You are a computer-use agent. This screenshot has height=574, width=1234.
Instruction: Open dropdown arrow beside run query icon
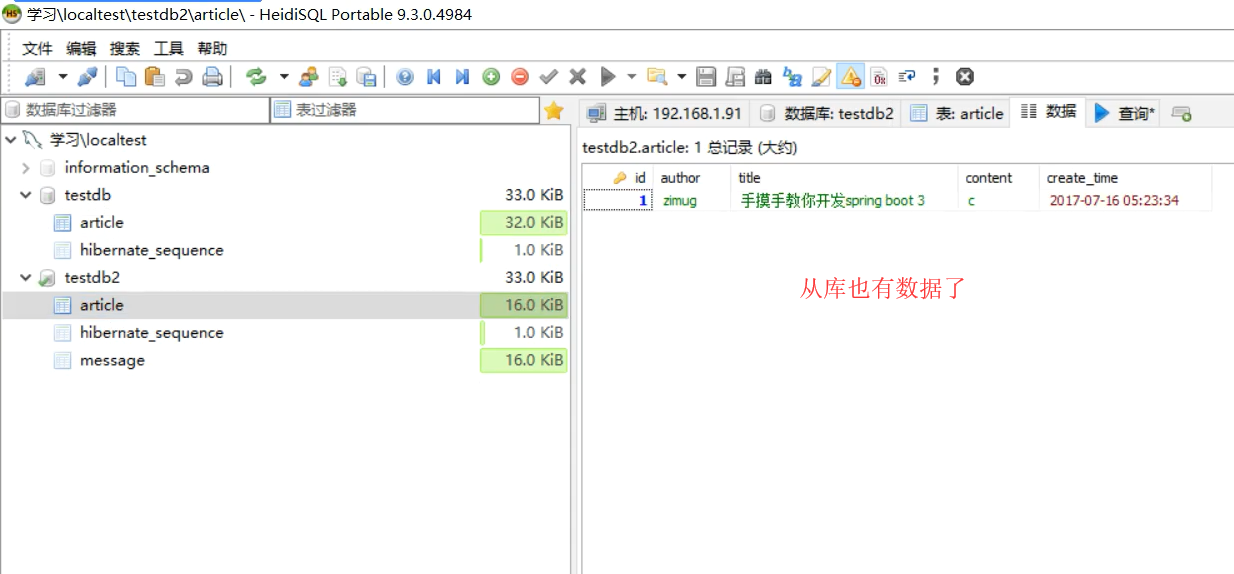632,77
